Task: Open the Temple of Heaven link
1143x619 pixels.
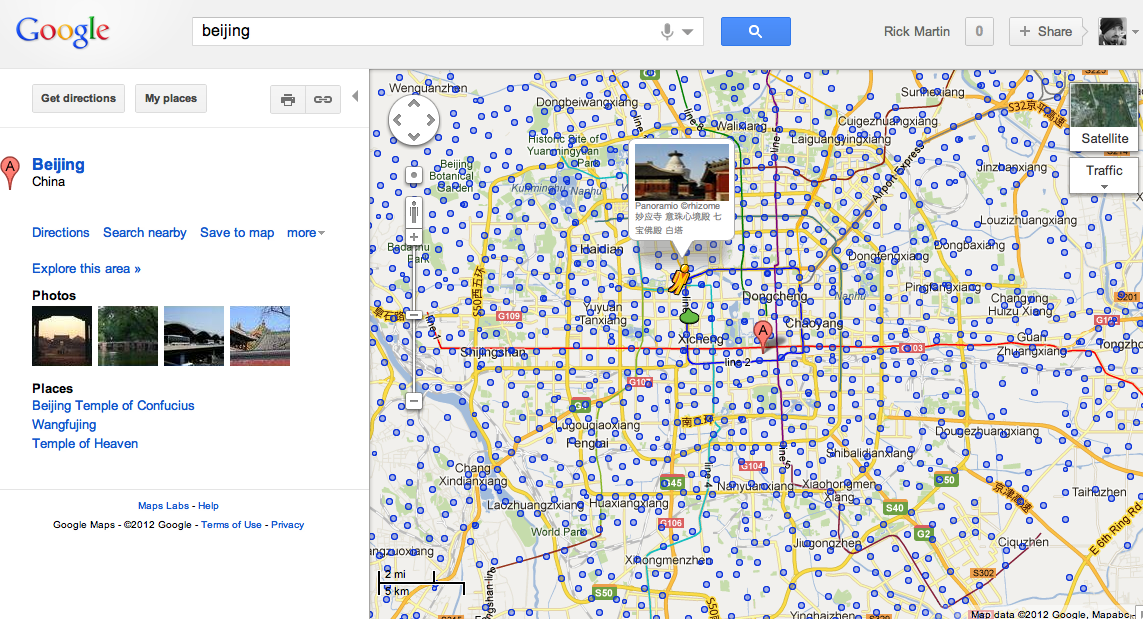Action: [x=85, y=443]
